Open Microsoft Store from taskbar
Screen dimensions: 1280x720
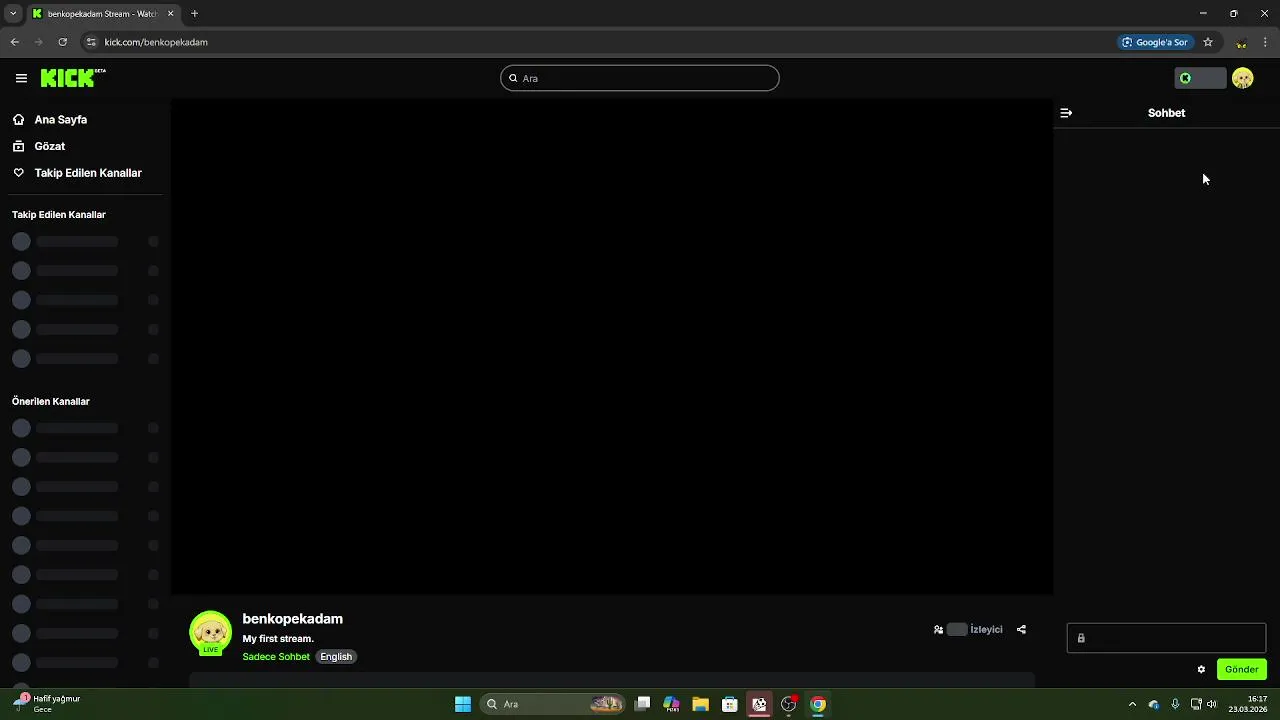[730, 704]
